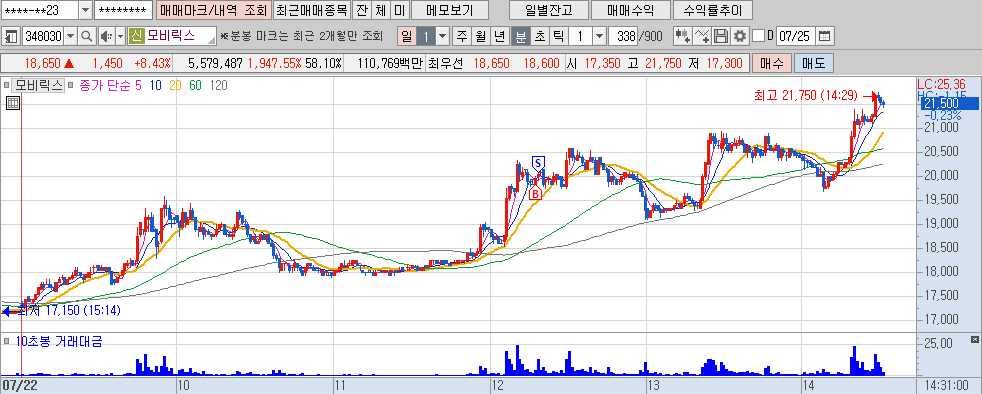982x394 pixels.
Task: Select the 체 tab
Action: (x=381, y=11)
